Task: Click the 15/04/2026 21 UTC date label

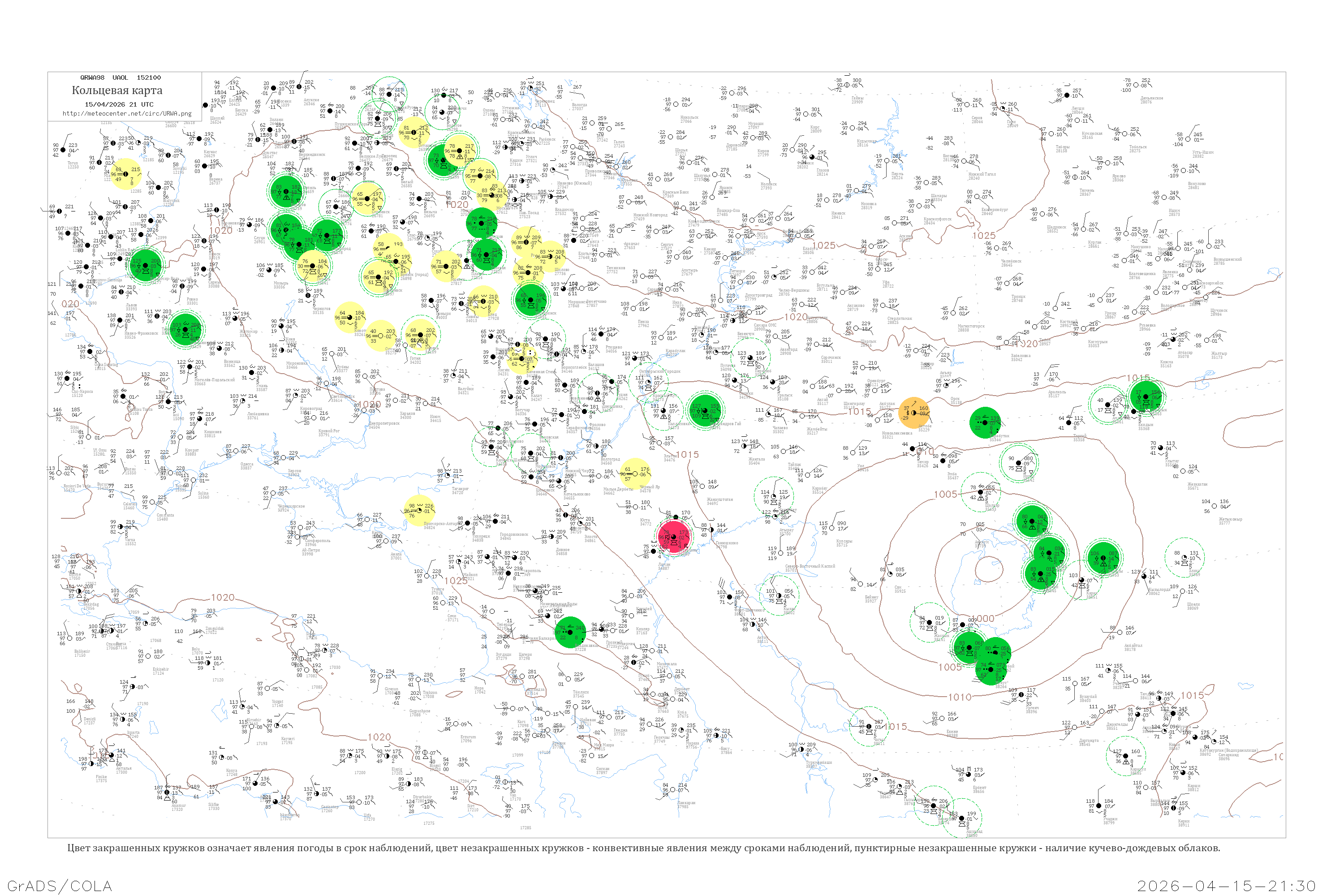Action: (x=119, y=104)
